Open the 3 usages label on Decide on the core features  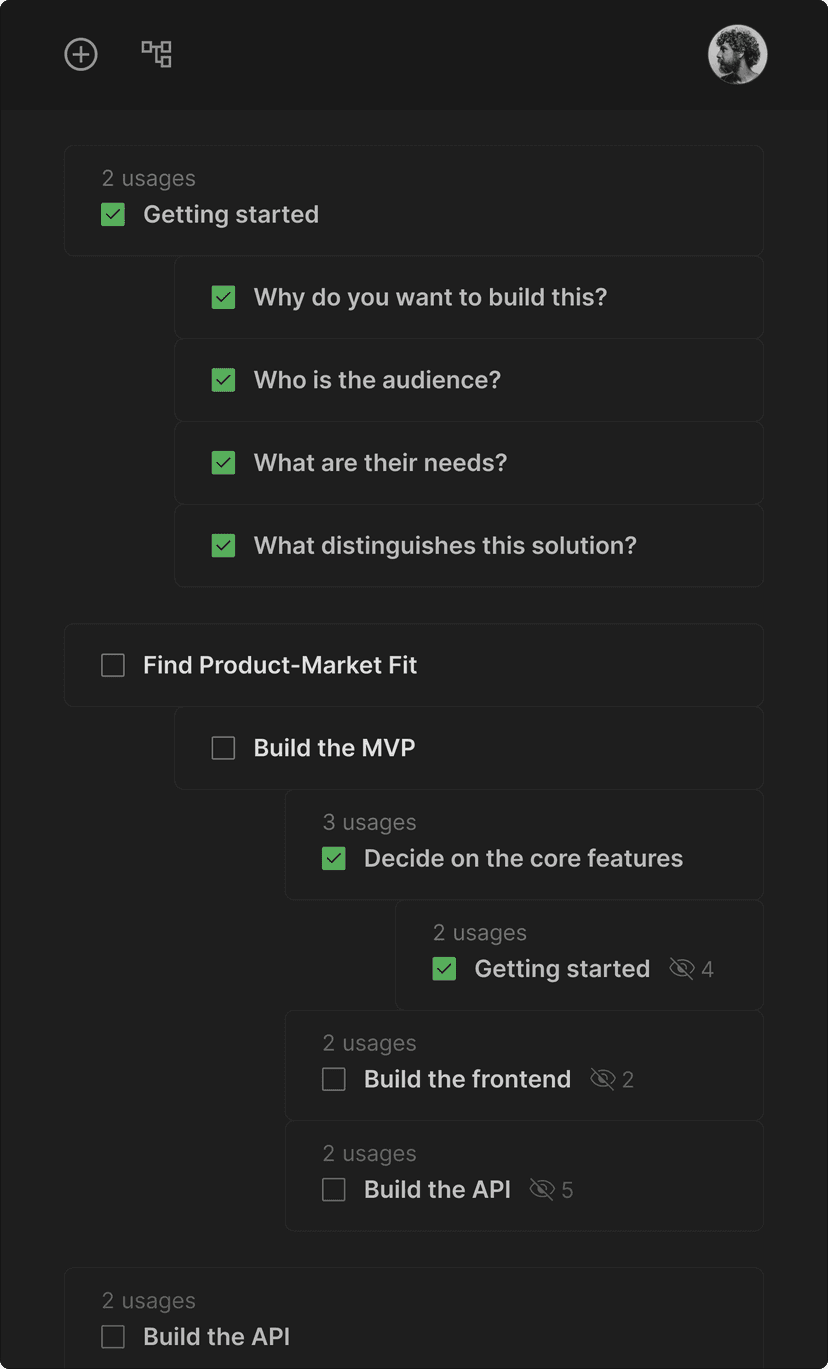tap(369, 822)
